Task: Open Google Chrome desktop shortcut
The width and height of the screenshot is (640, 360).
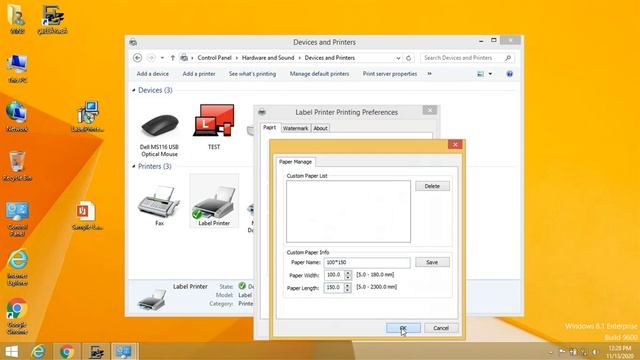Action: 17,316
